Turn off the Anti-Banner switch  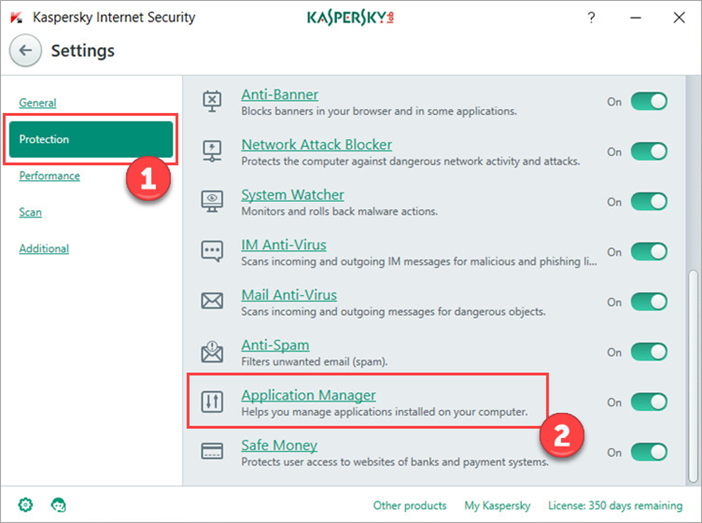[x=649, y=102]
